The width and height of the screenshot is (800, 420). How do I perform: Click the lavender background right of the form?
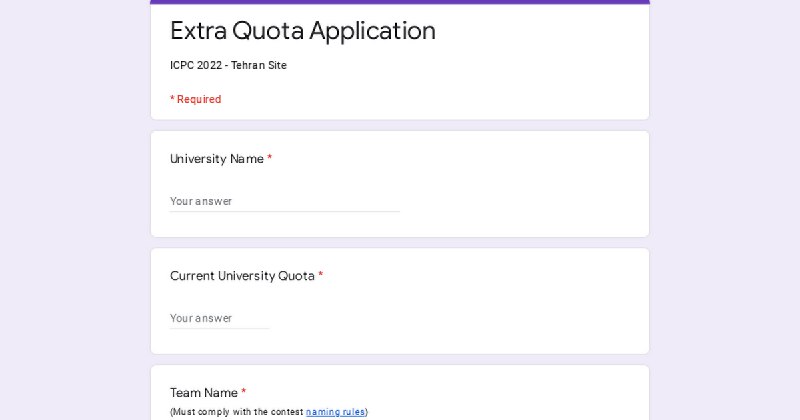(724, 210)
